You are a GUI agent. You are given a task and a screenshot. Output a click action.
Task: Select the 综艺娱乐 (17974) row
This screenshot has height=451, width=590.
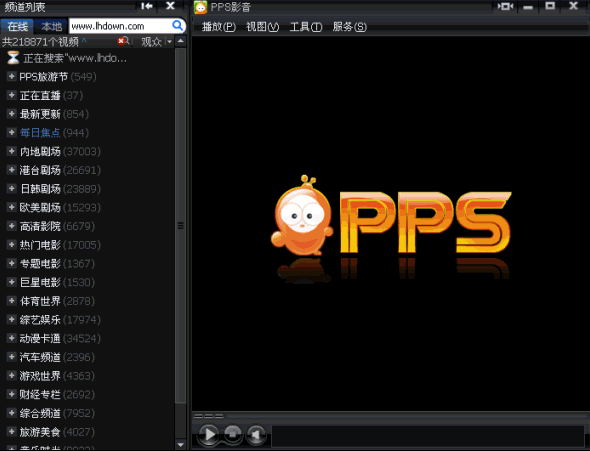point(88,320)
